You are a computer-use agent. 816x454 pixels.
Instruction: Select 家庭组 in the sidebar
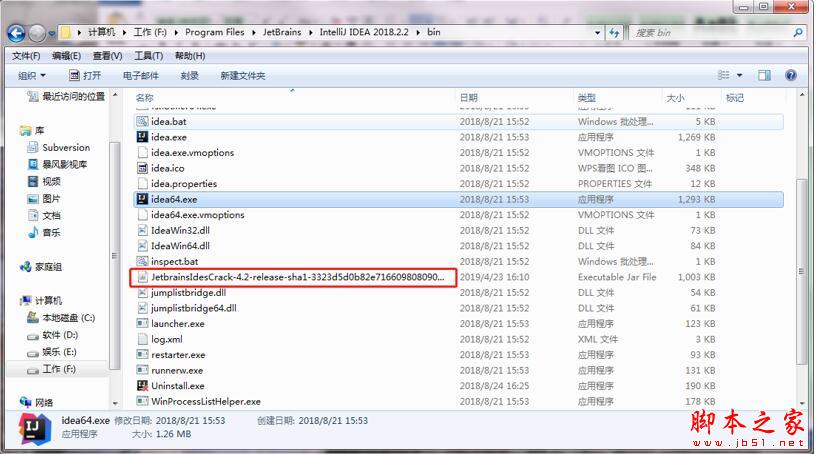[x=41, y=267]
